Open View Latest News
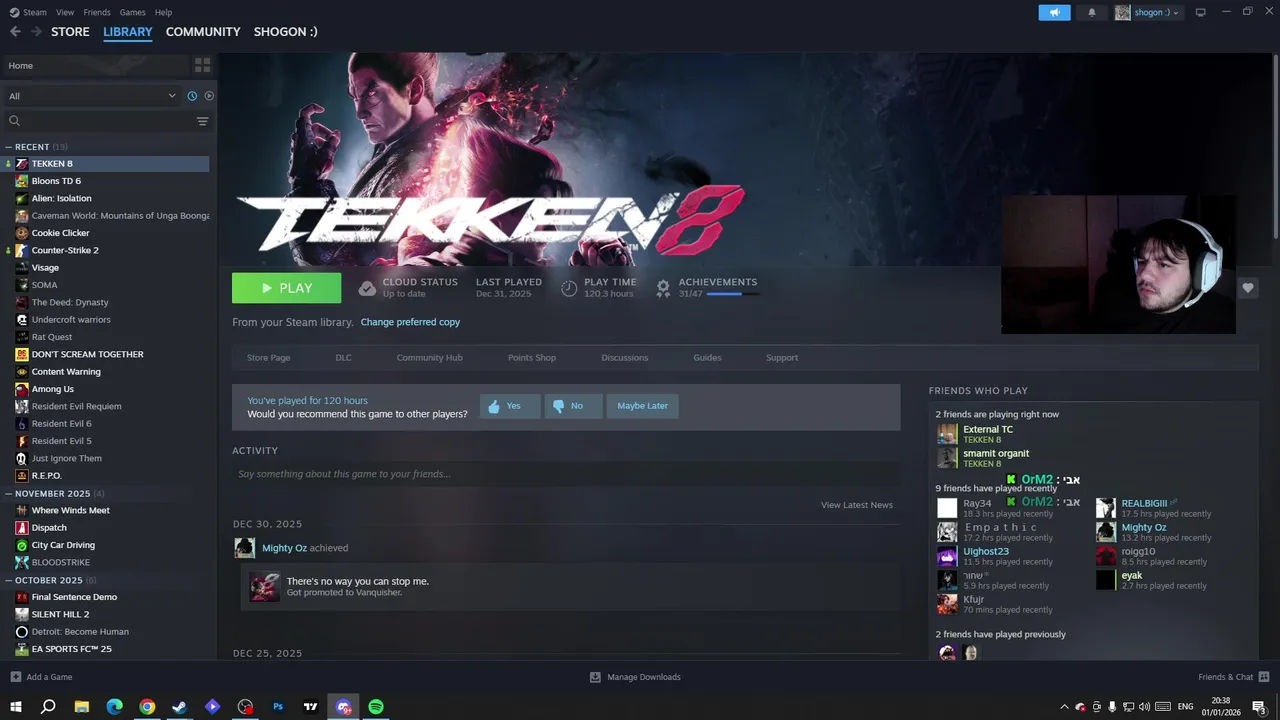Viewport: 1280px width, 720px height. pos(857,505)
